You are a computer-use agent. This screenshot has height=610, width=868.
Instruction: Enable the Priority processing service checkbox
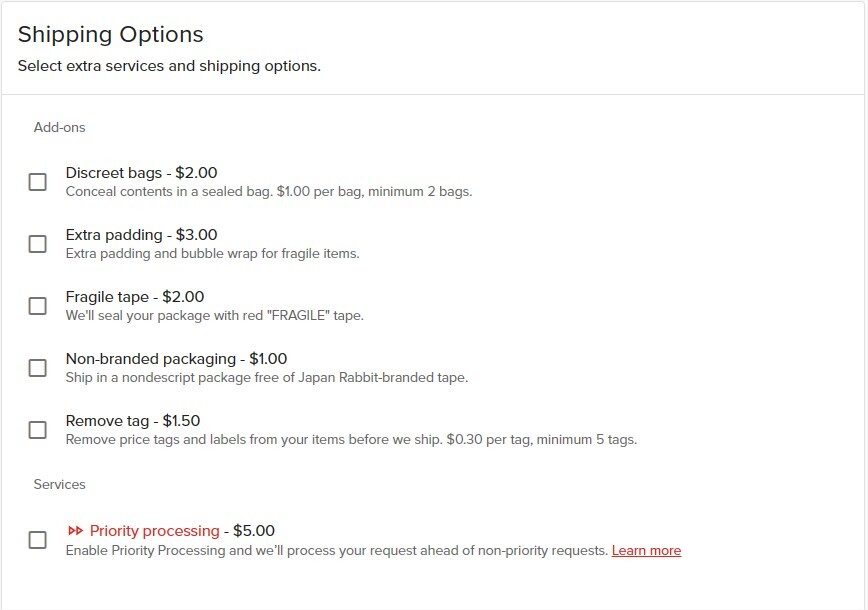[38, 540]
